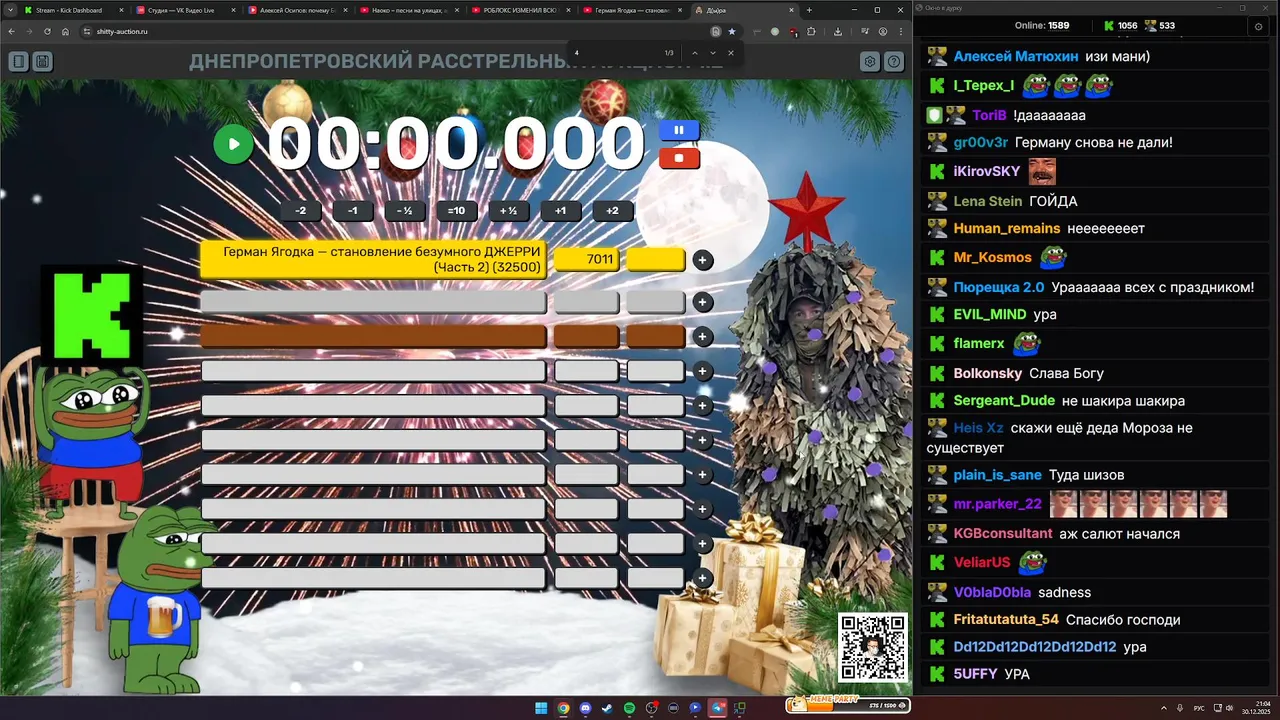Viewport: 1280px width, 720px height.
Task: Switch to the Наоко — песни на улицах tab
Action: pyautogui.click(x=409, y=10)
